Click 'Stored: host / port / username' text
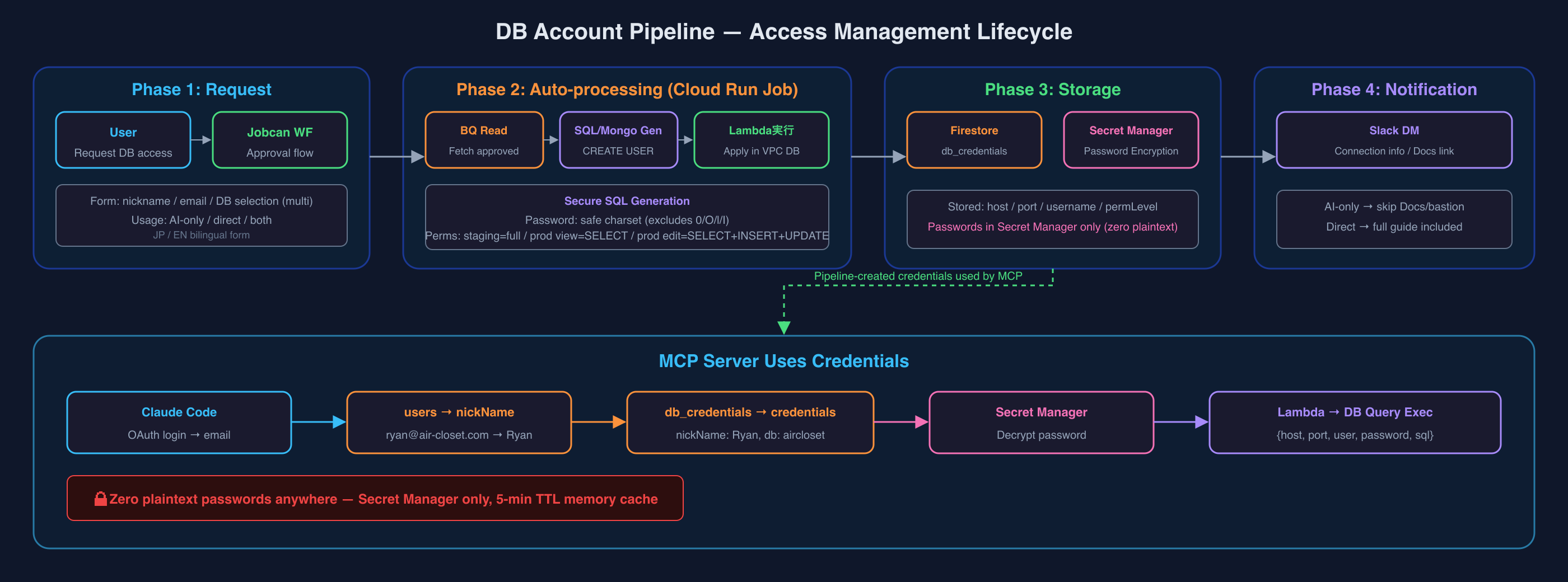Viewport: 1568px width, 582px height. 1052,206
